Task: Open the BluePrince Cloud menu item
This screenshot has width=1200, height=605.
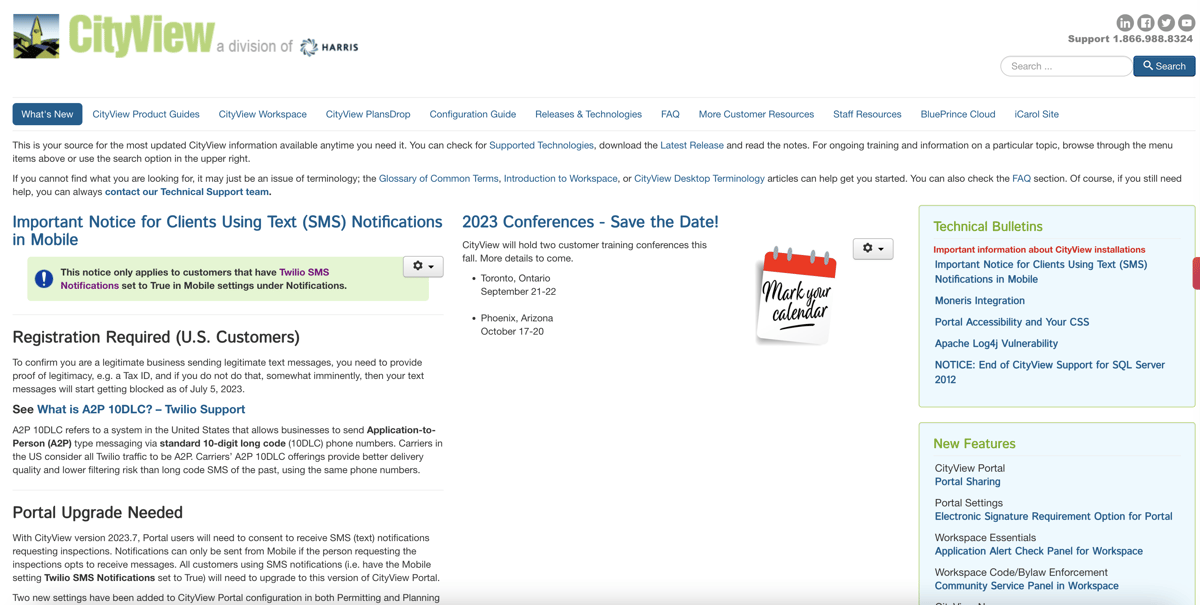Action: pos(957,114)
